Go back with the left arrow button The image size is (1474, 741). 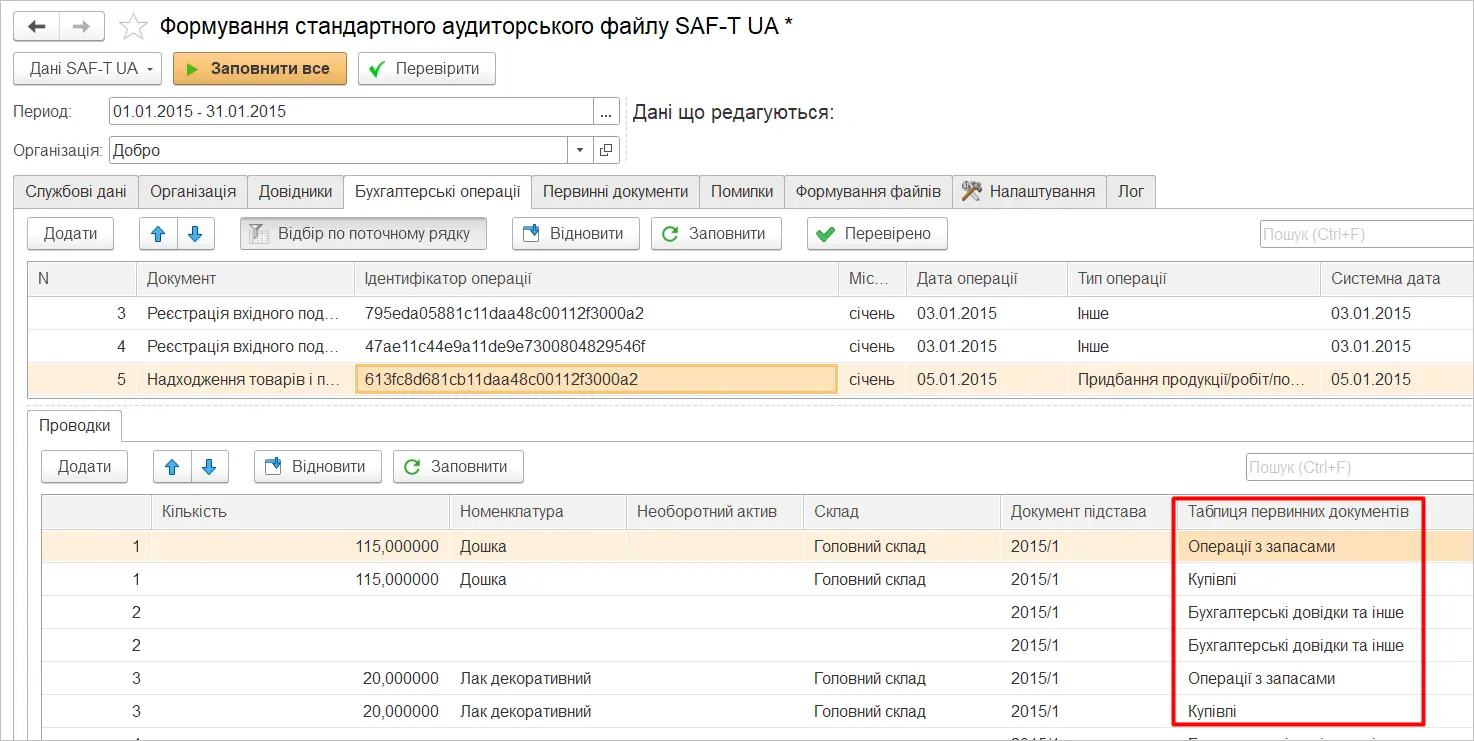click(37, 26)
